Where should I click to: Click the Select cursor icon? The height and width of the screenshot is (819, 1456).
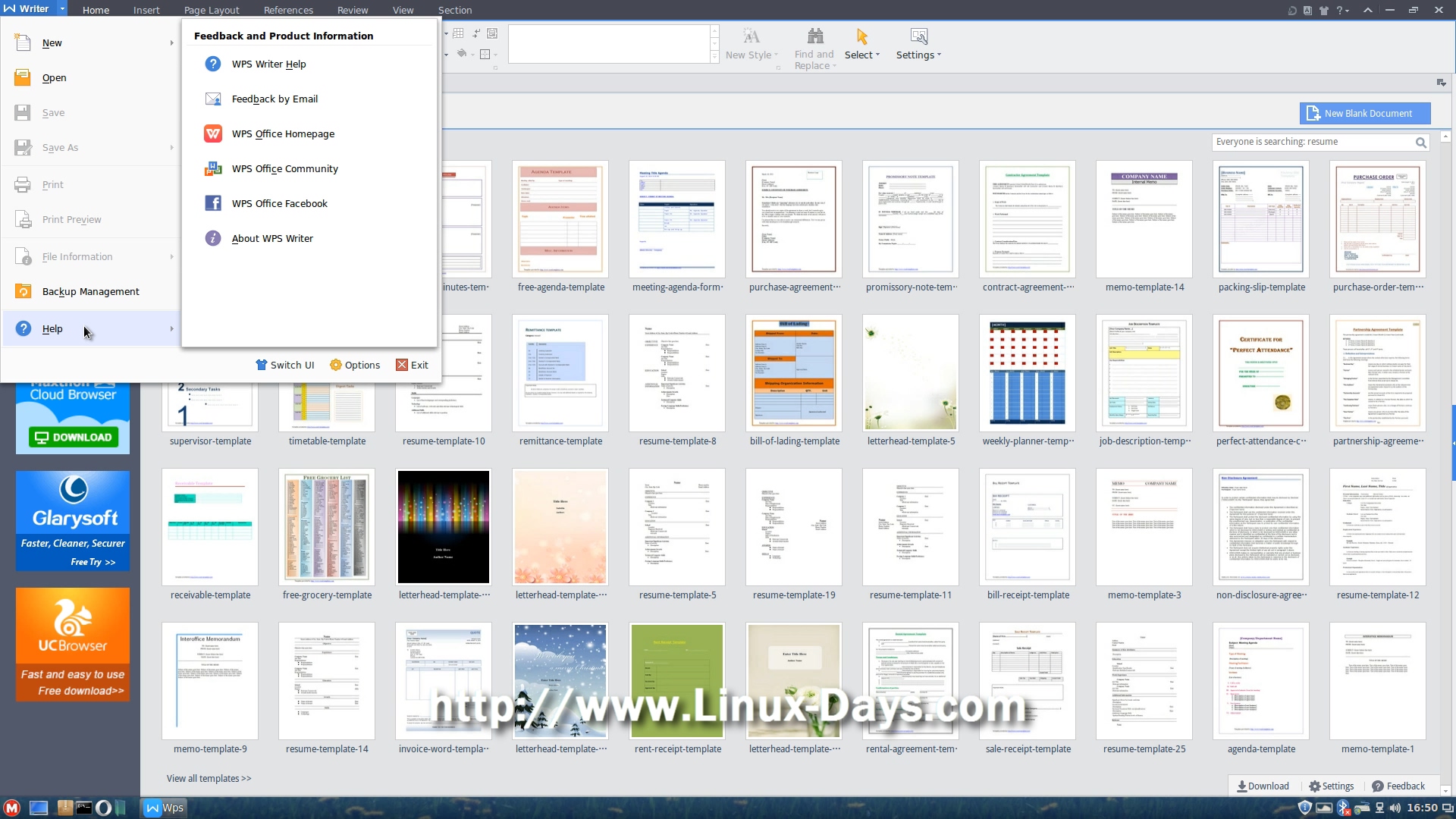click(862, 36)
